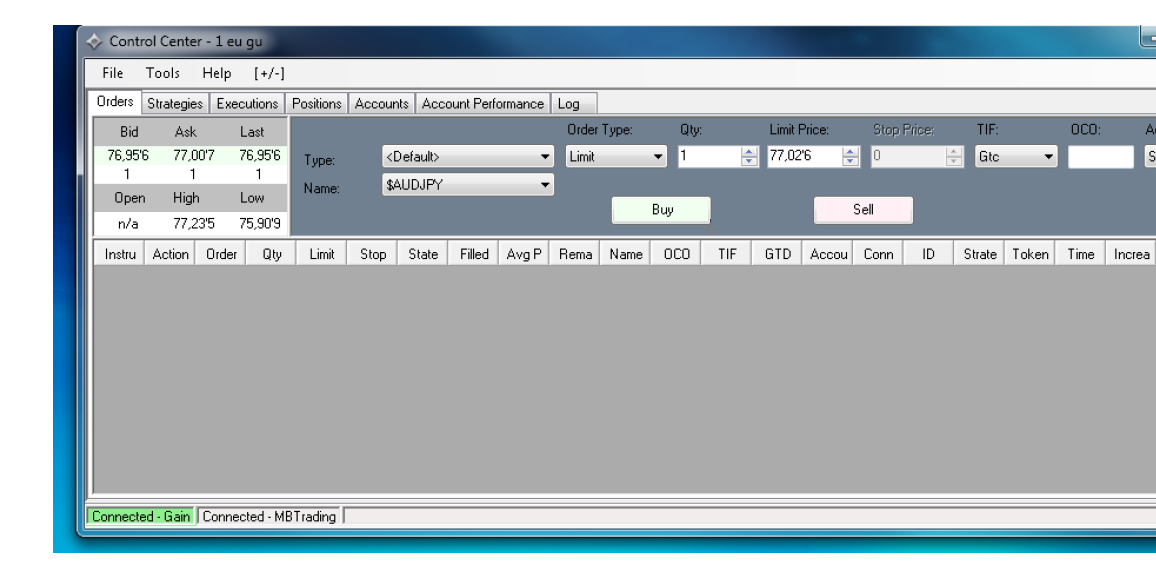This screenshot has width=1156, height=577.
Task: Sort by the Avg P column header
Action: [x=524, y=254]
